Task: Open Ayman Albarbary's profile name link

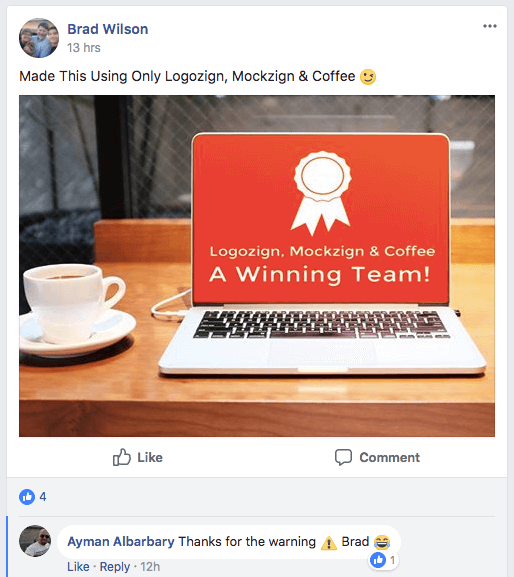Action: (121, 542)
